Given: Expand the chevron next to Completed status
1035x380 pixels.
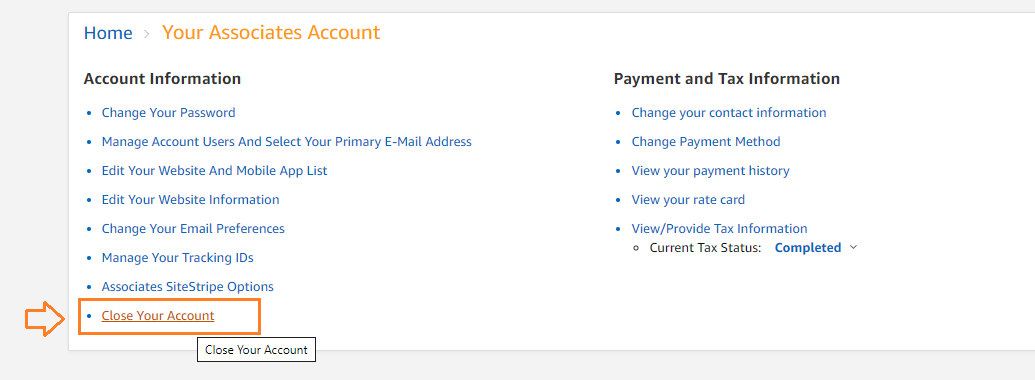Looking at the screenshot, I should click(x=853, y=247).
